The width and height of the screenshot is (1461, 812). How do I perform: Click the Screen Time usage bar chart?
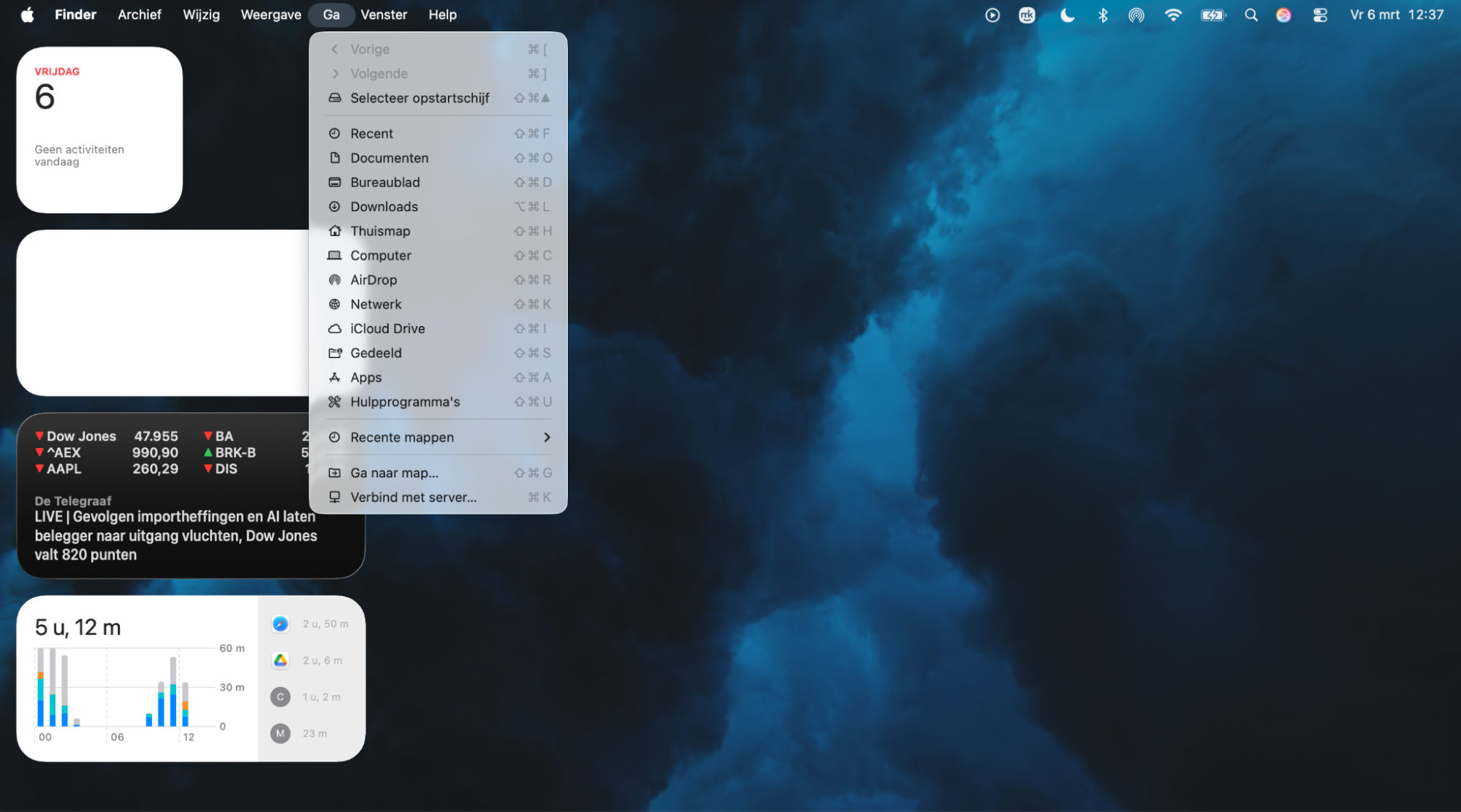coord(128,687)
